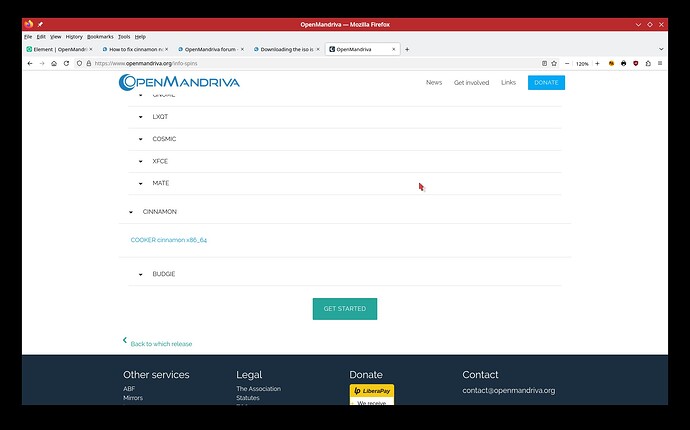Click the forward navigation arrow
The width and height of the screenshot is (690, 430).
42,63
